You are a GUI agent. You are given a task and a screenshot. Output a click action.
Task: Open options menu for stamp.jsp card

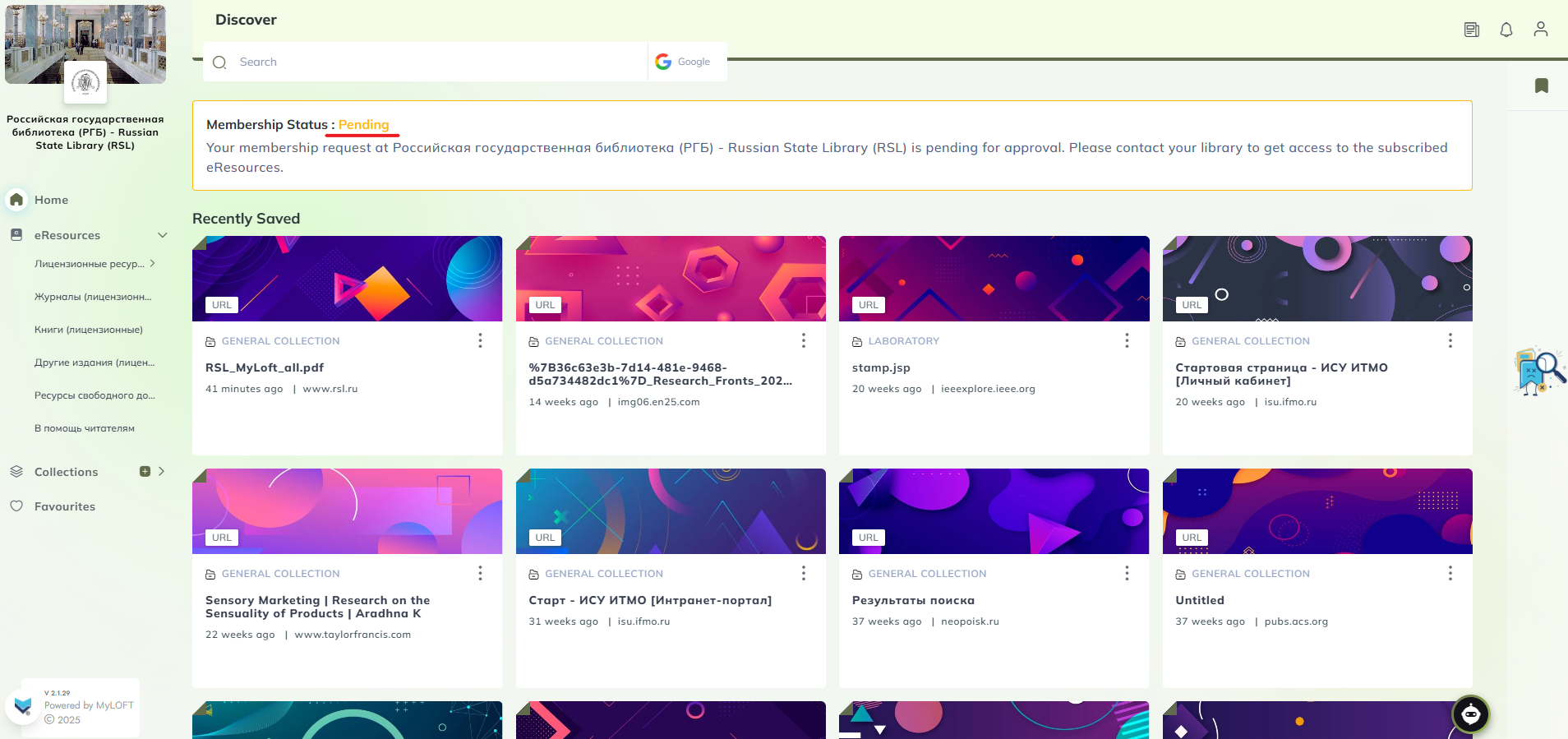pos(1127,340)
